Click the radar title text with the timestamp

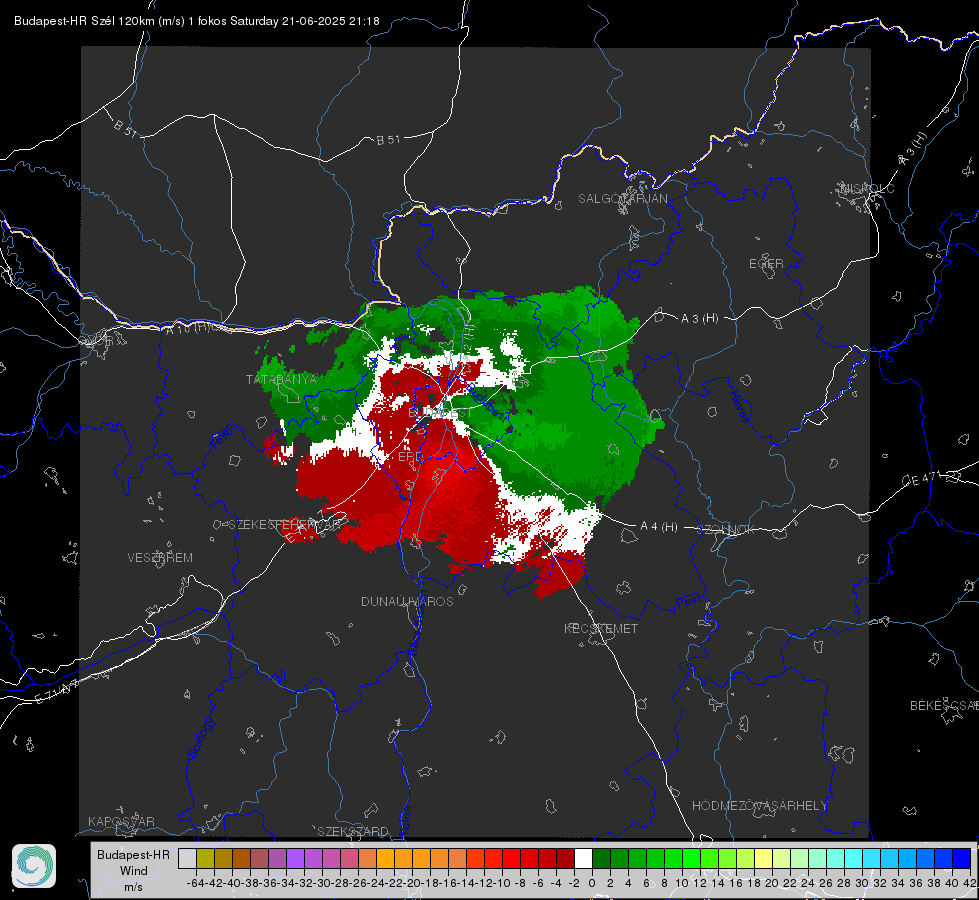point(197,21)
